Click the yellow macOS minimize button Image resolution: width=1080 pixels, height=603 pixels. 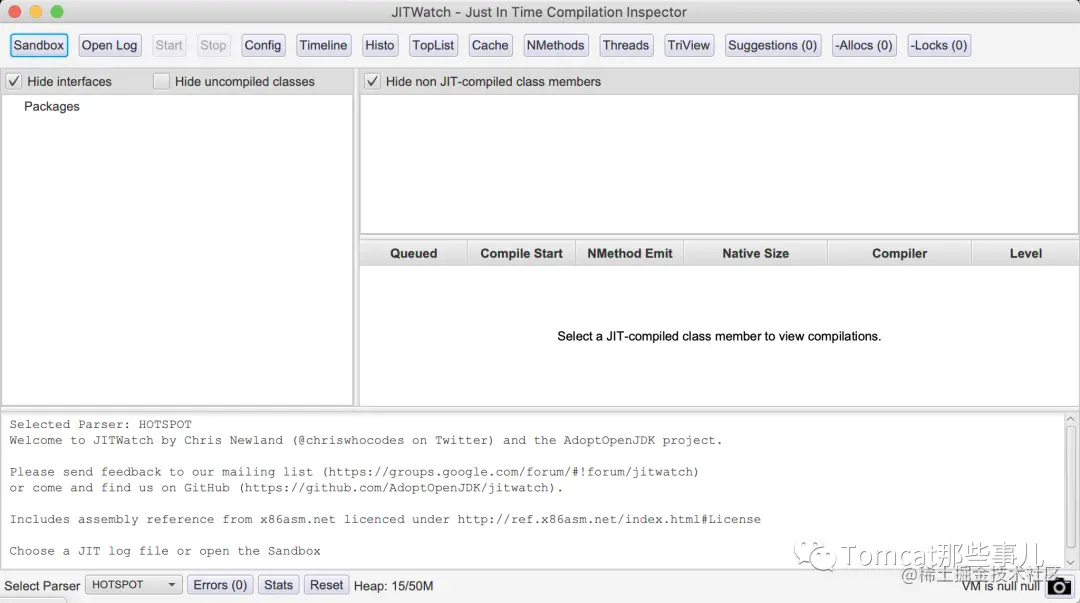point(36,12)
